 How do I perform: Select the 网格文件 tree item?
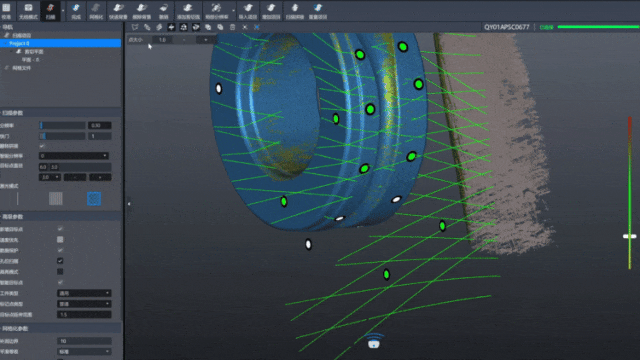[21, 68]
